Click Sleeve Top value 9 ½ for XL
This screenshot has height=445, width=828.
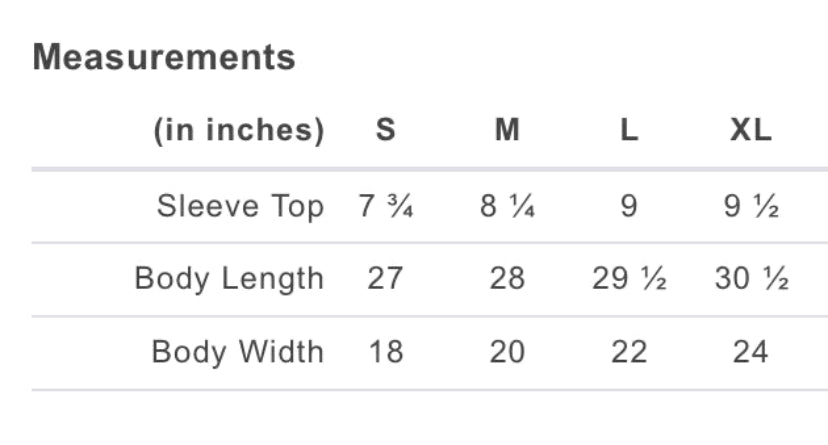[751, 206]
